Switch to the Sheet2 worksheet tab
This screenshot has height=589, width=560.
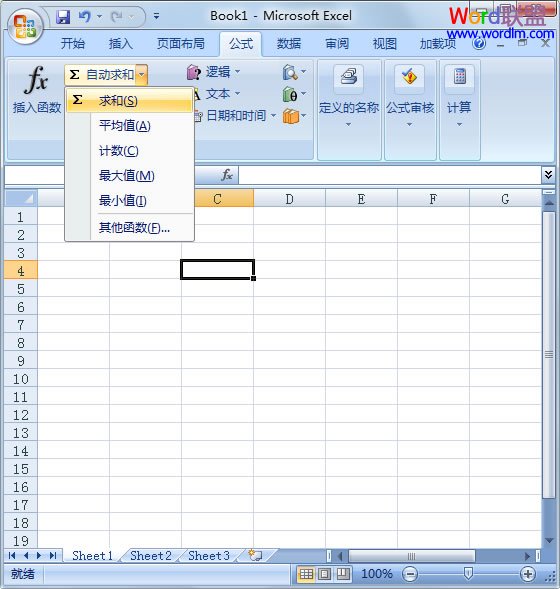[x=151, y=556]
